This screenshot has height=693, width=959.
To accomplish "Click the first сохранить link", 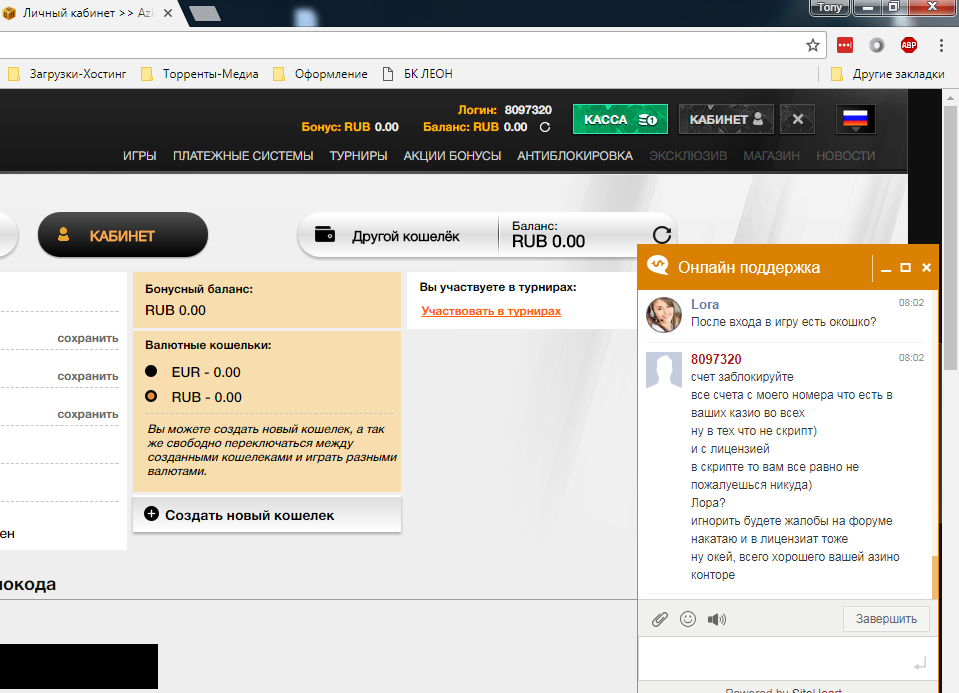I will (87, 338).
